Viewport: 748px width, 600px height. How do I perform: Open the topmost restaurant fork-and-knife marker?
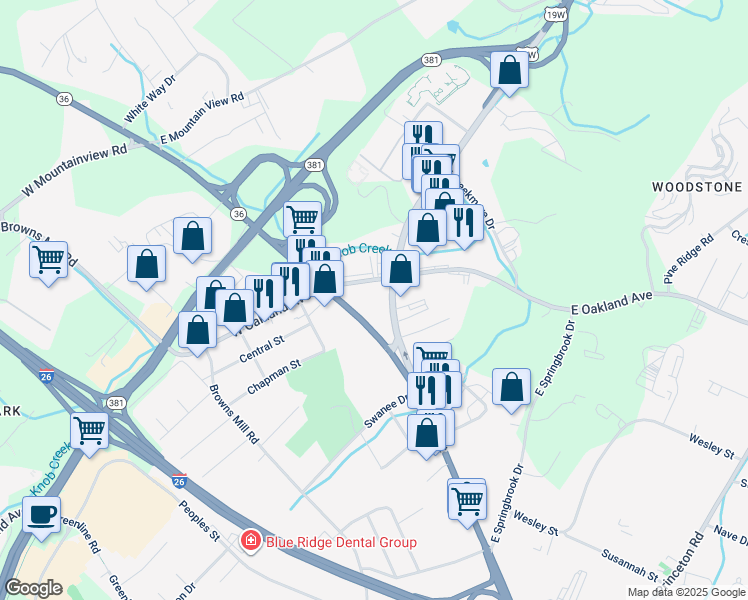point(423,133)
